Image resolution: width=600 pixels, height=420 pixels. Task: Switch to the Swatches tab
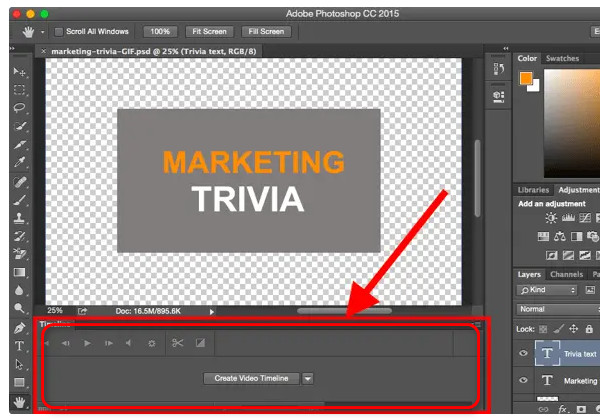[x=562, y=59]
